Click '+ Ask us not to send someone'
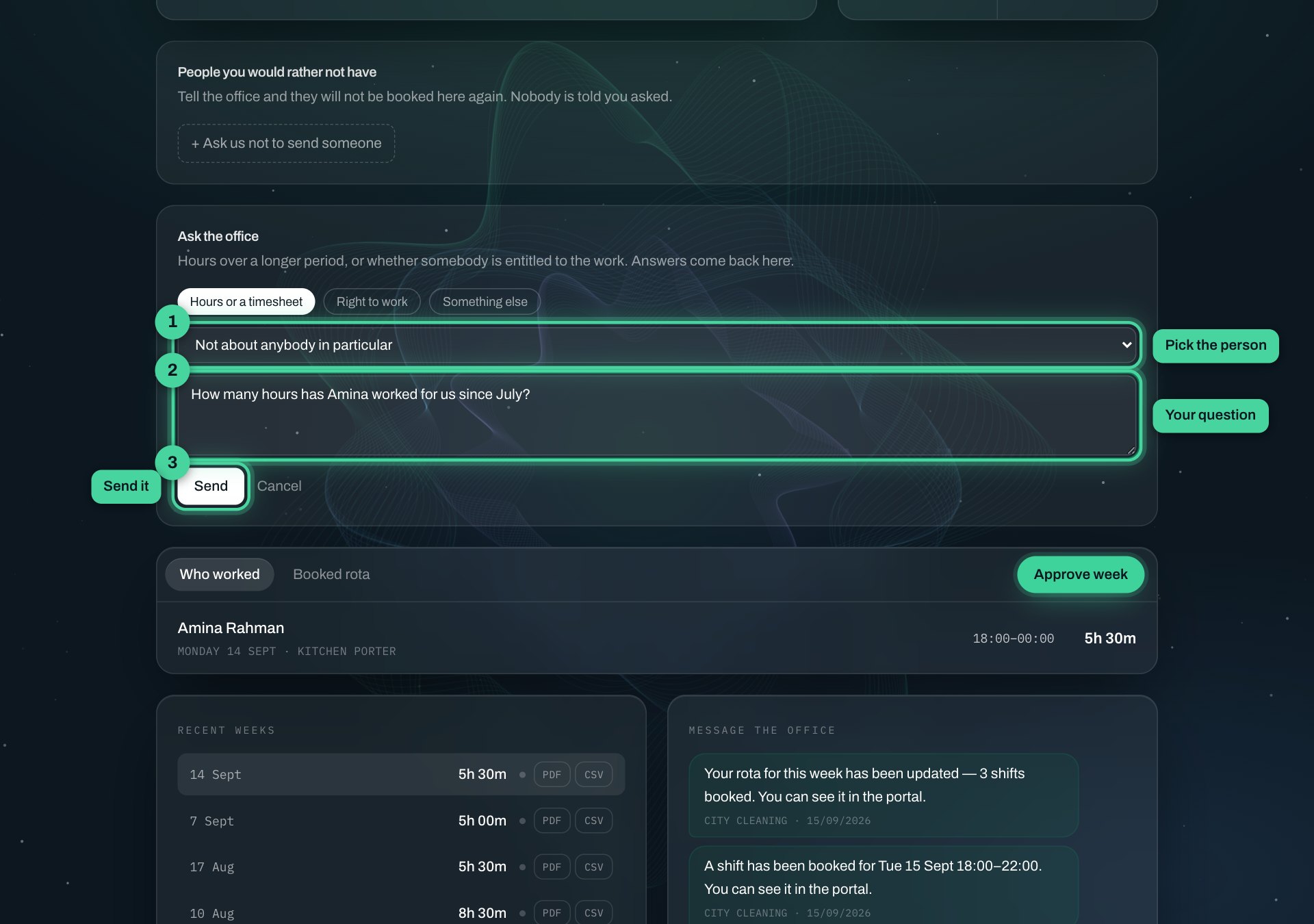The width and height of the screenshot is (1314, 924). click(x=286, y=143)
